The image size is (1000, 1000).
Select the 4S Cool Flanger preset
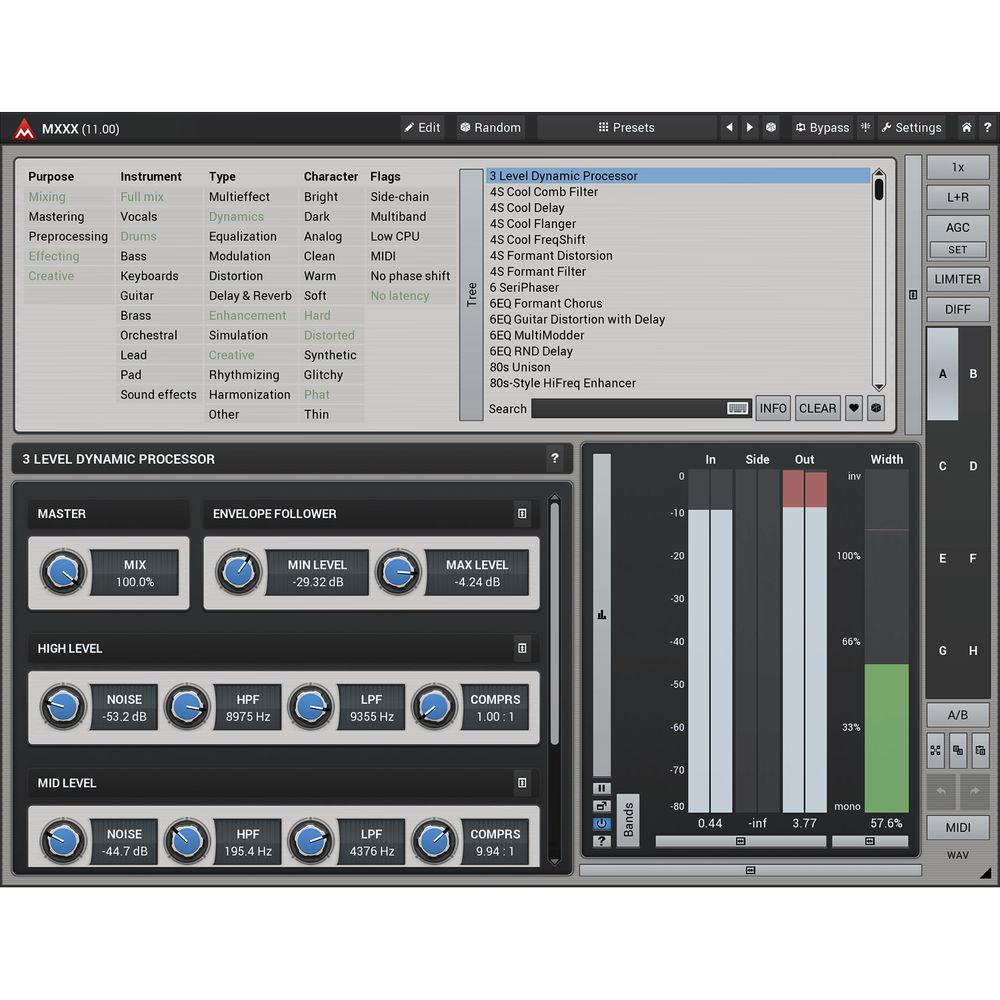[532, 224]
